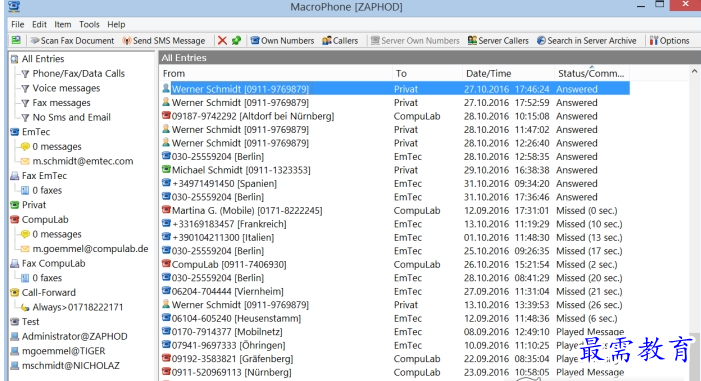Image resolution: width=701 pixels, height=381 pixels.
Task: Open Options from the toolbar
Action: [669, 41]
